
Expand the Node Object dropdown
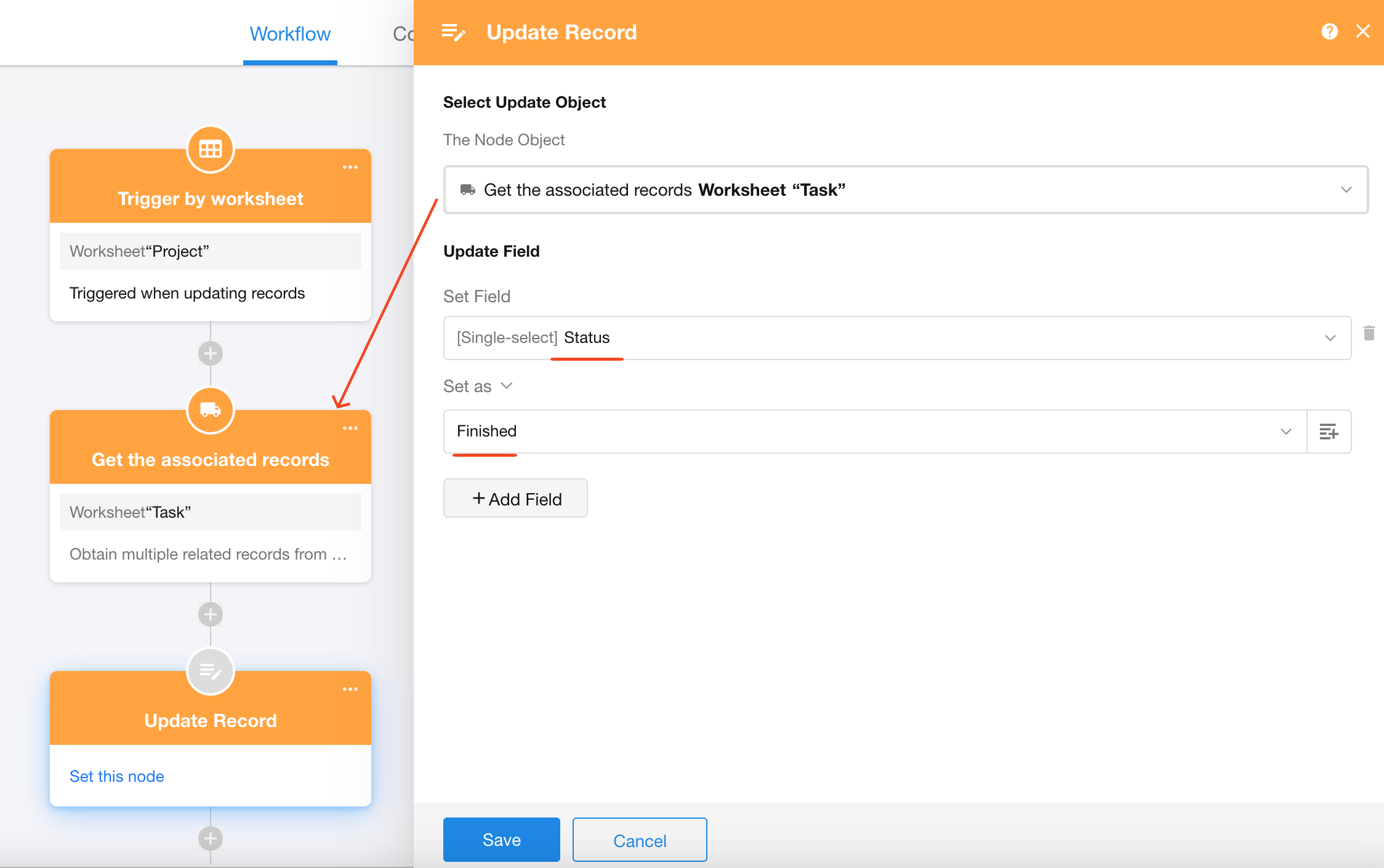[1346, 190]
